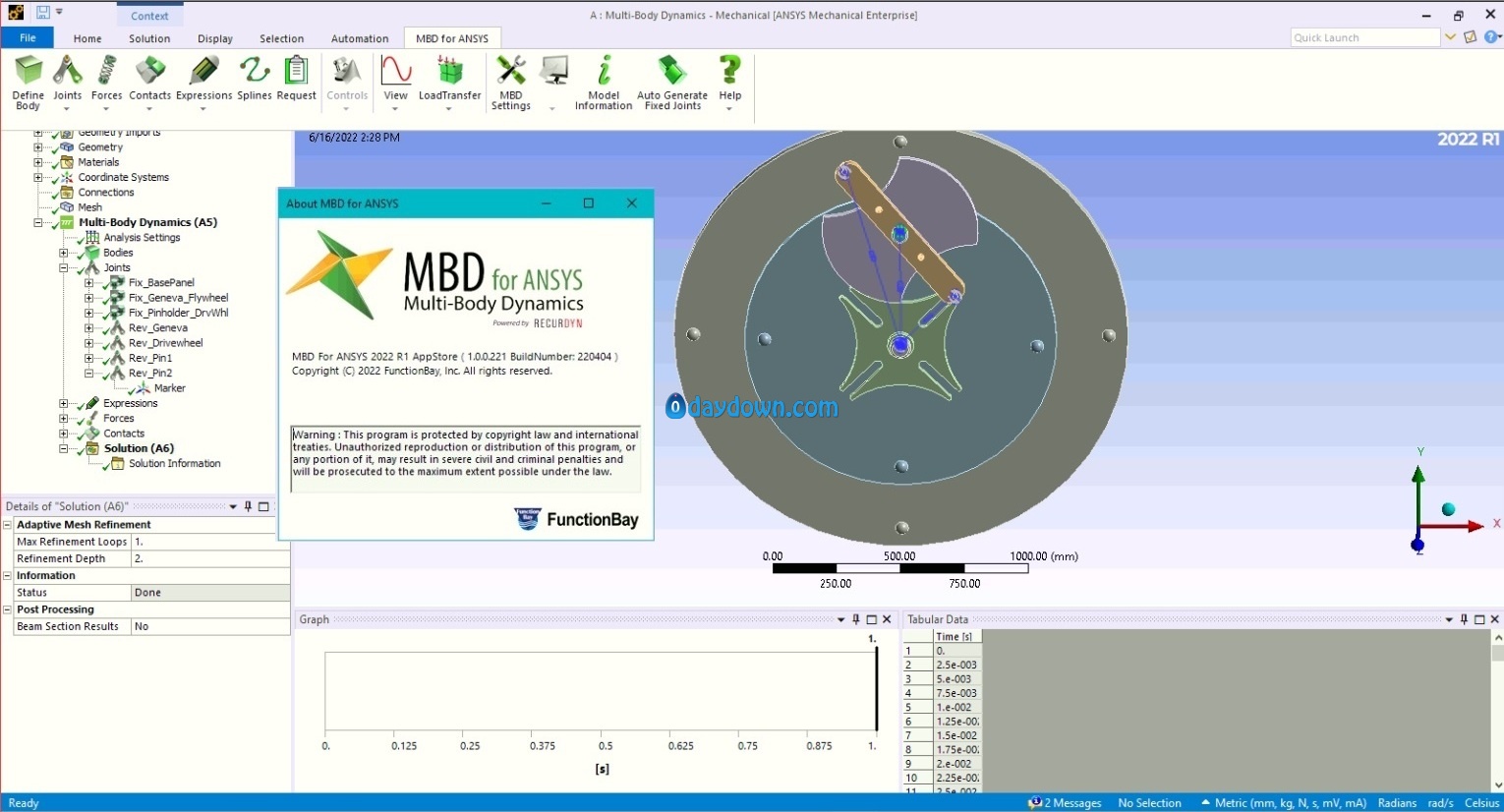The width and height of the screenshot is (1504, 812).
Task: Expand the Fix_BasePanel joint node
Action: (x=88, y=283)
